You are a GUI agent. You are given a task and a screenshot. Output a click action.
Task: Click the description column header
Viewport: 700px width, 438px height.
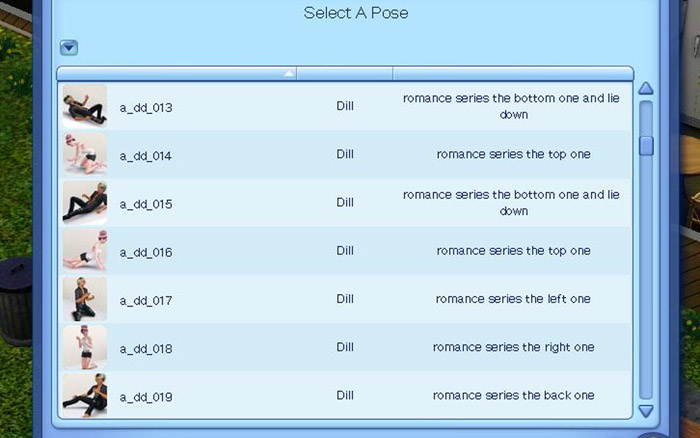coord(513,73)
